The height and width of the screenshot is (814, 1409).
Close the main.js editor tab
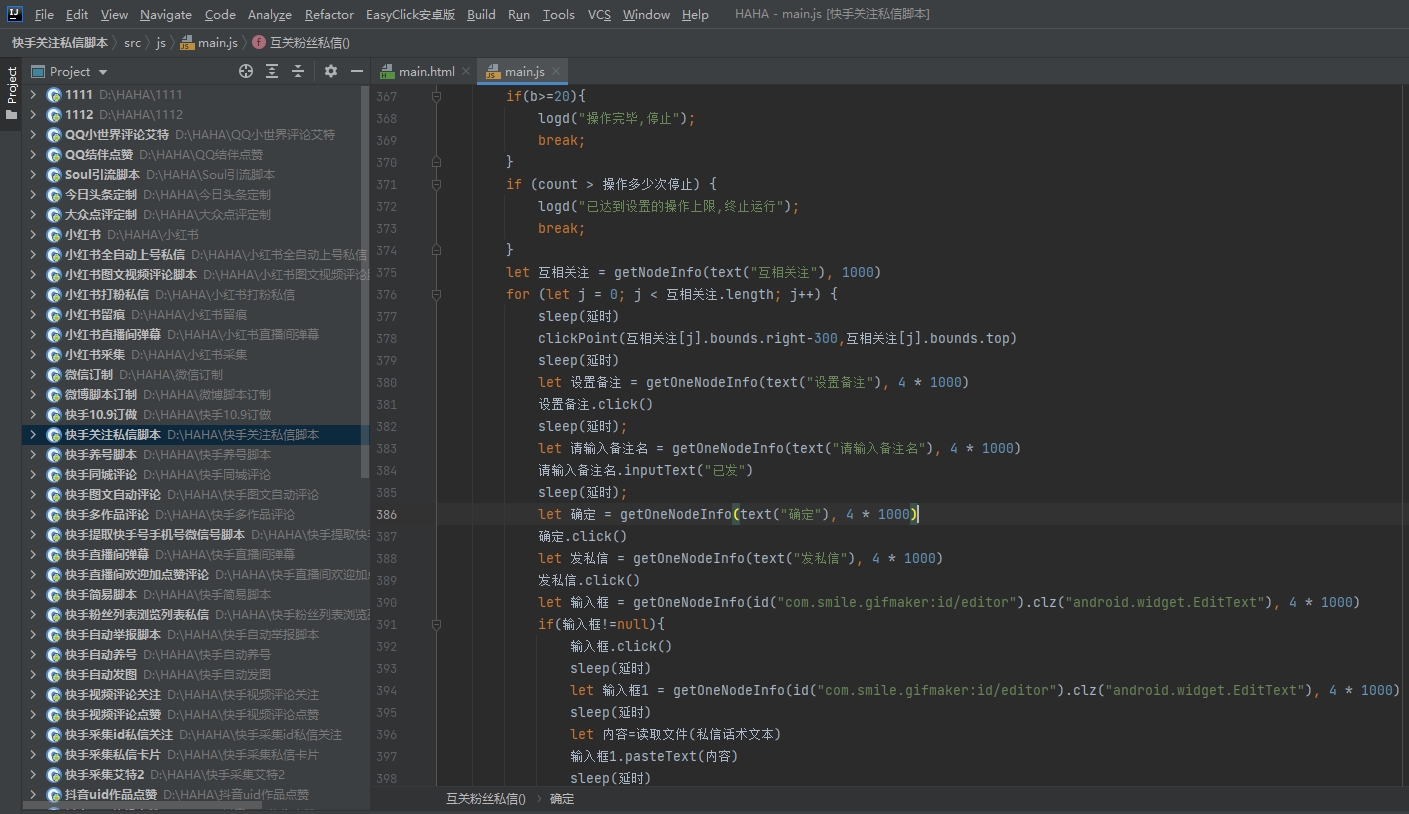coord(555,71)
